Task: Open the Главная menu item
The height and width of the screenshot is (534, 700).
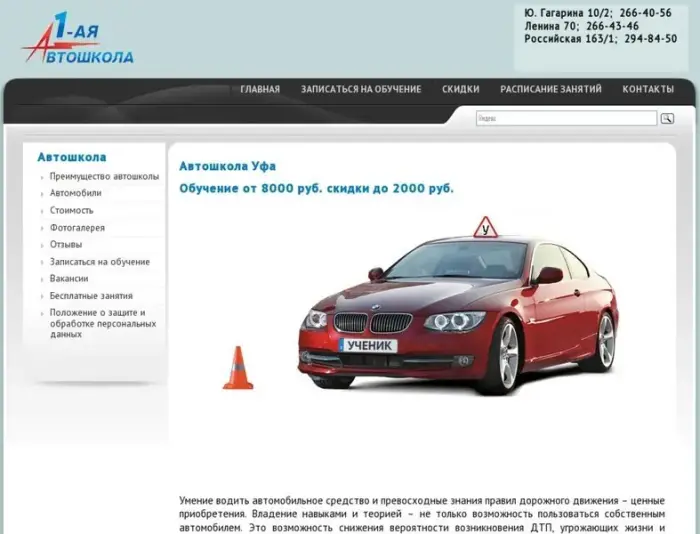Action: point(260,89)
